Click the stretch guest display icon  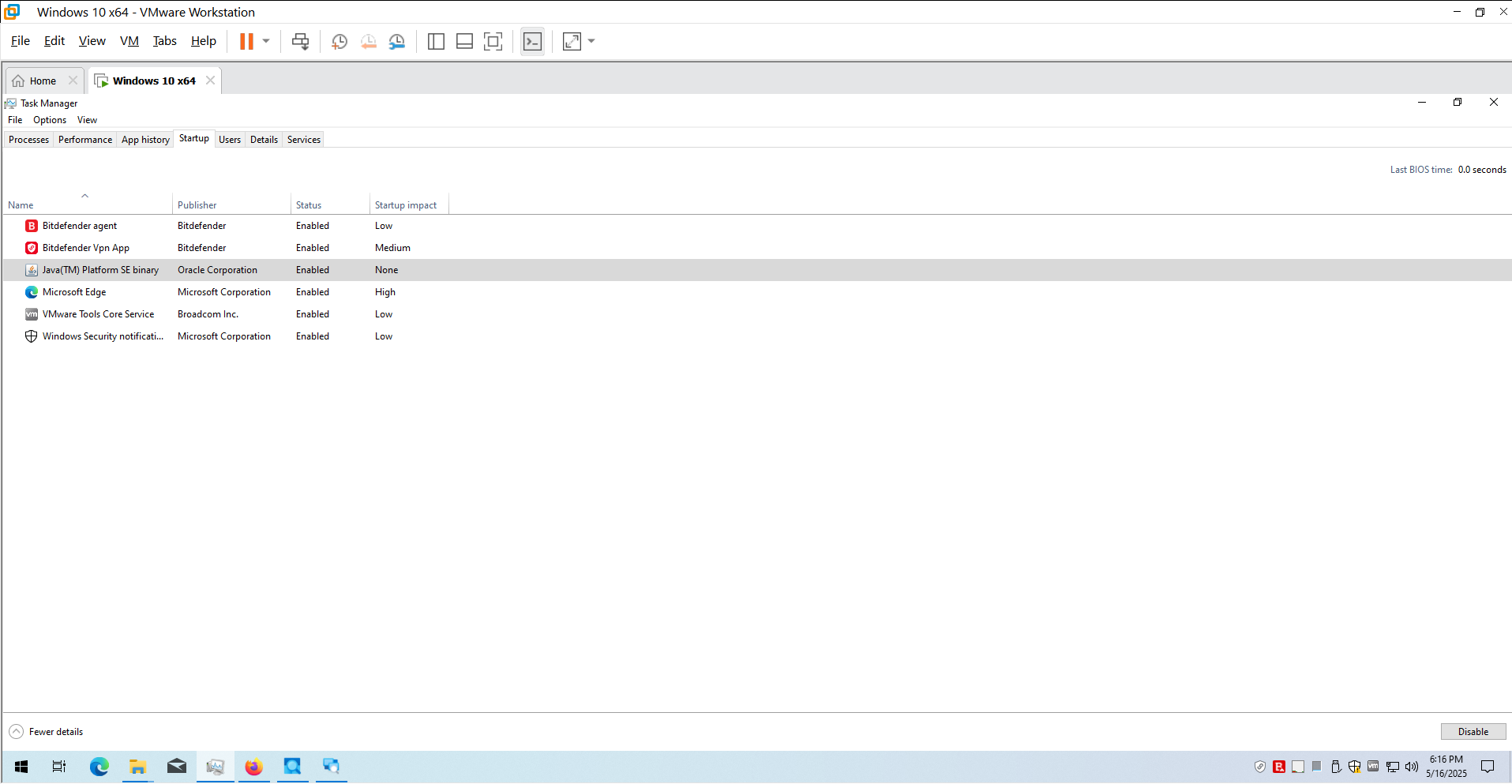tap(572, 41)
